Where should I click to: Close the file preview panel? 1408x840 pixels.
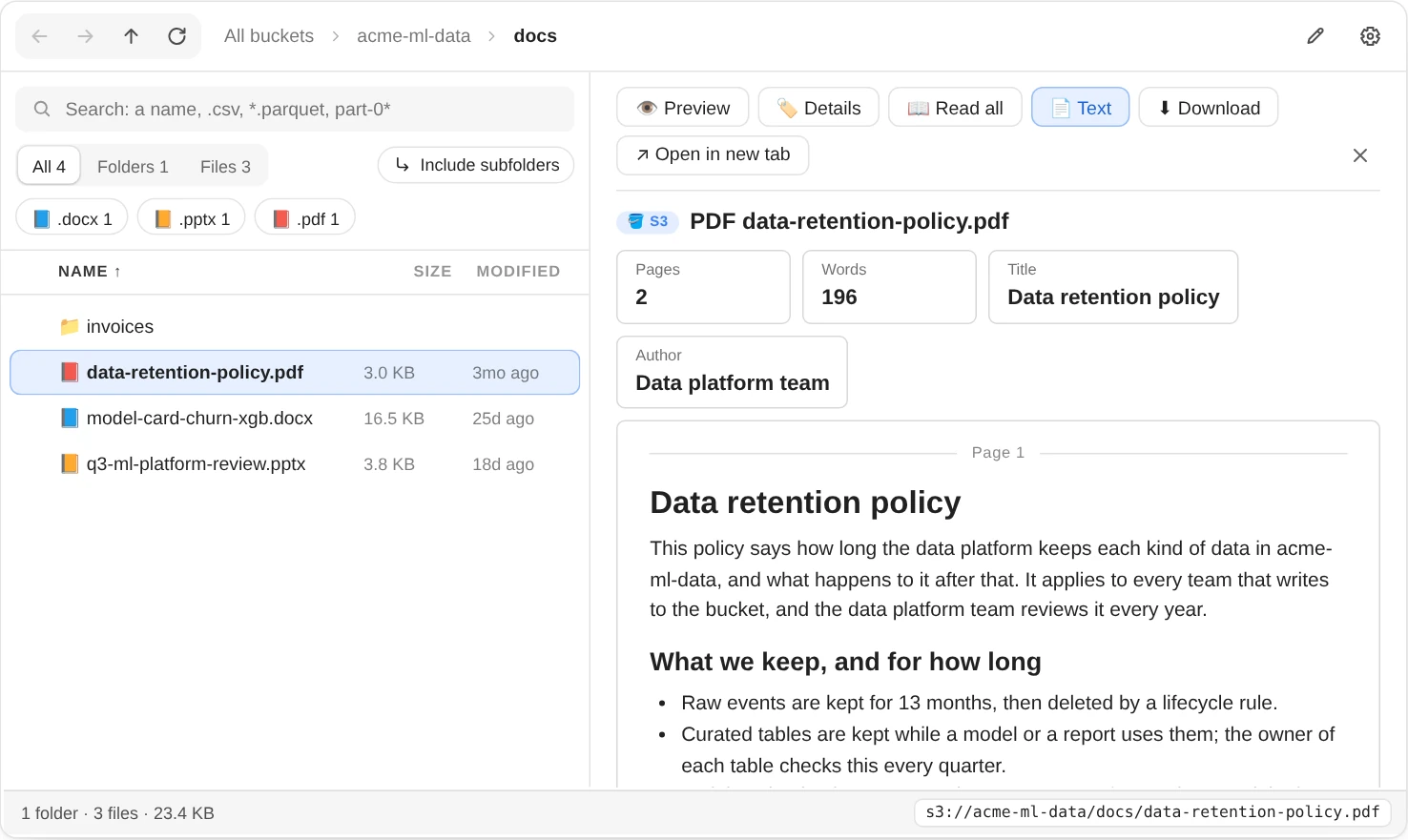click(1360, 155)
